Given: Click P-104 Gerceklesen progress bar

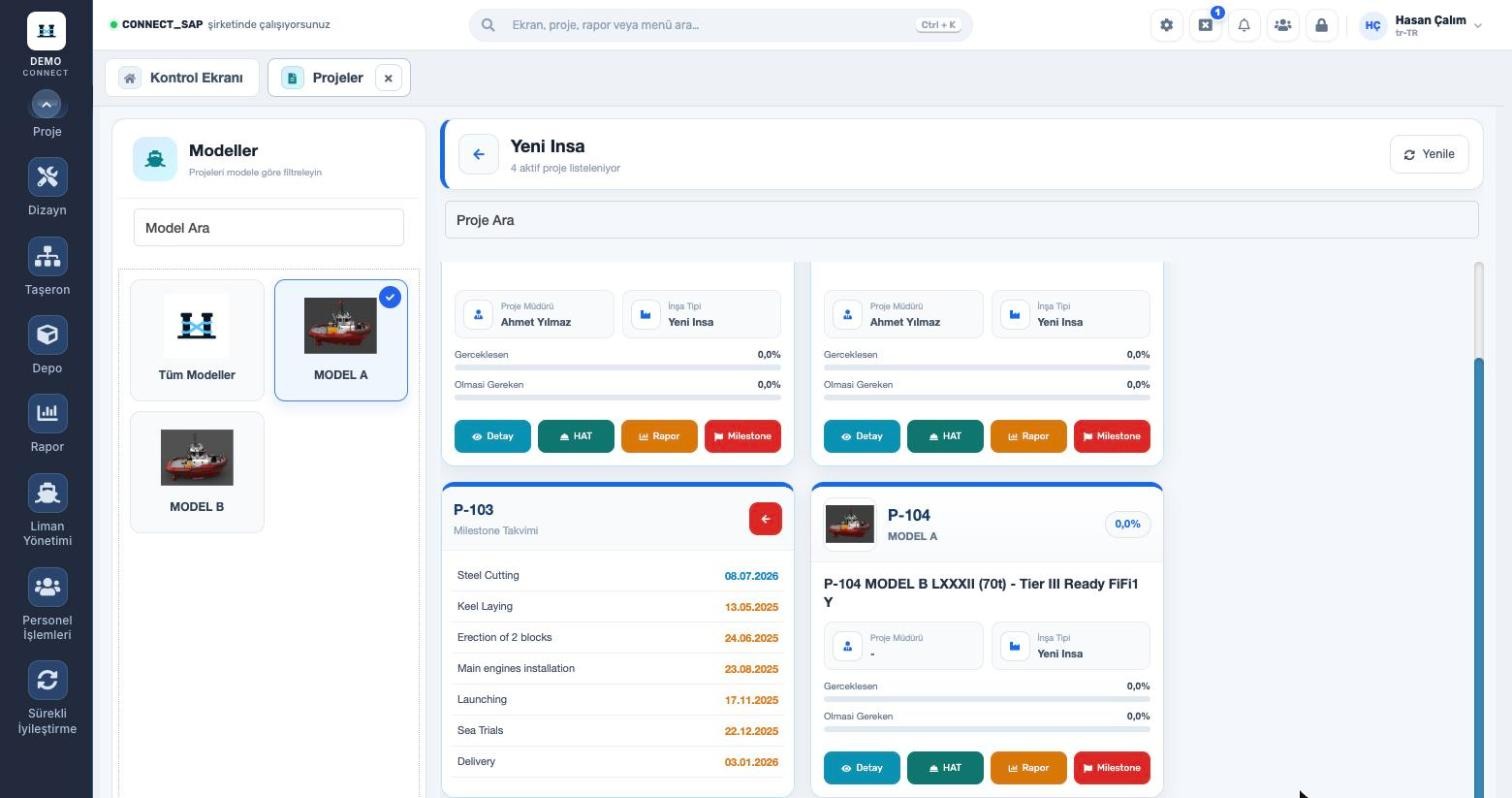Looking at the screenshot, I should click(987, 699).
